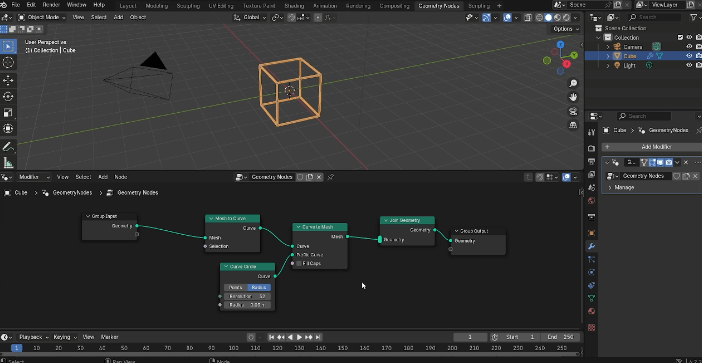Select the Measure tool
This screenshot has width=702, height=363.
click(x=8, y=162)
